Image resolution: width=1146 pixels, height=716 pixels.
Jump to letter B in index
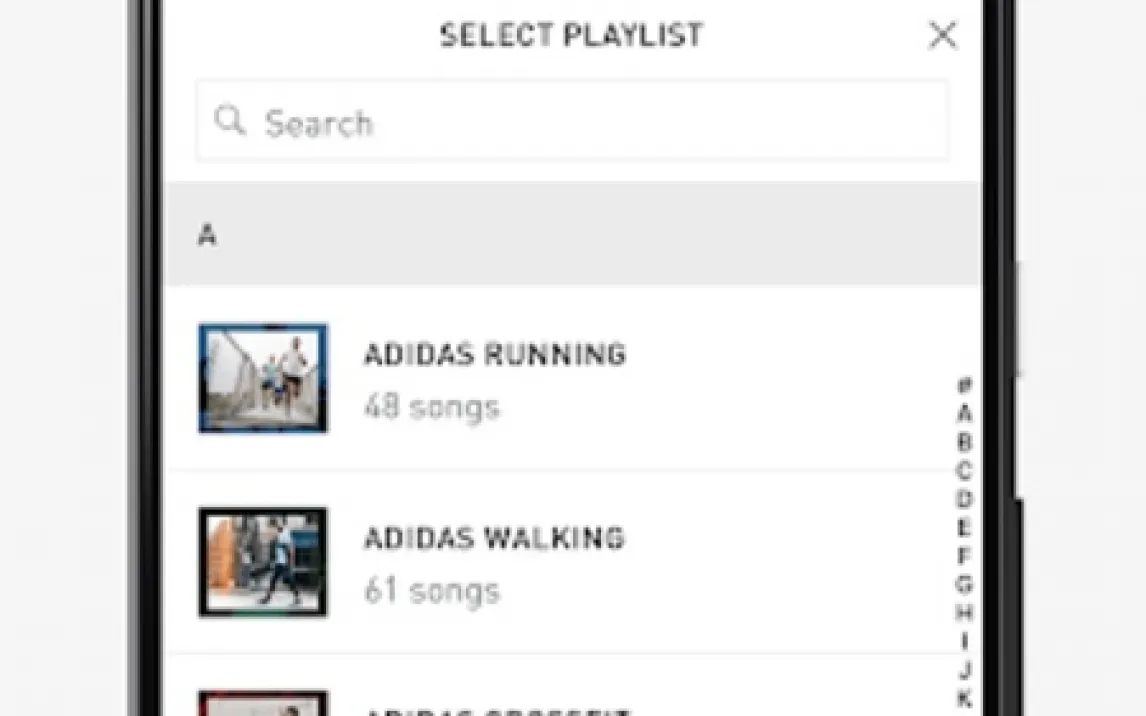(x=965, y=442)
